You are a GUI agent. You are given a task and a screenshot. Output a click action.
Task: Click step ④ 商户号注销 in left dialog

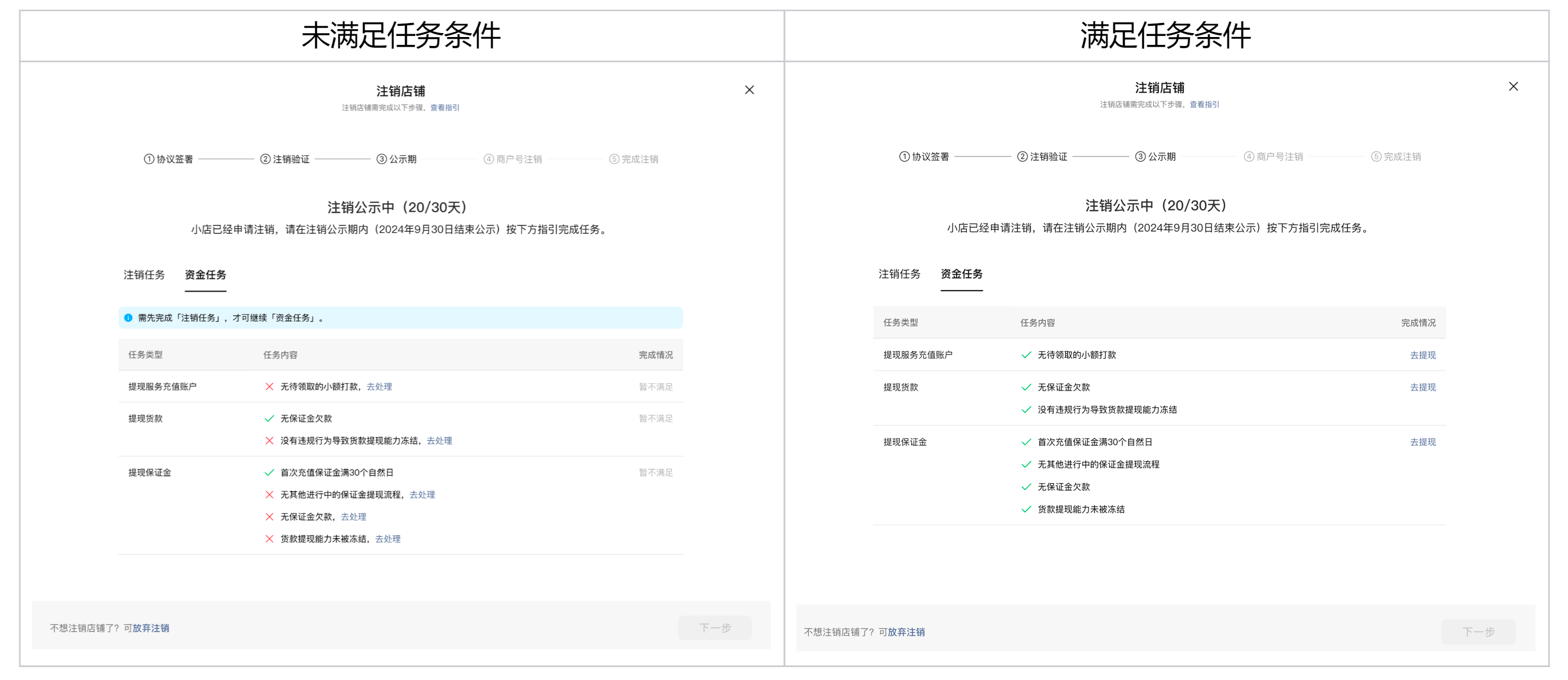tap(513, 159)
